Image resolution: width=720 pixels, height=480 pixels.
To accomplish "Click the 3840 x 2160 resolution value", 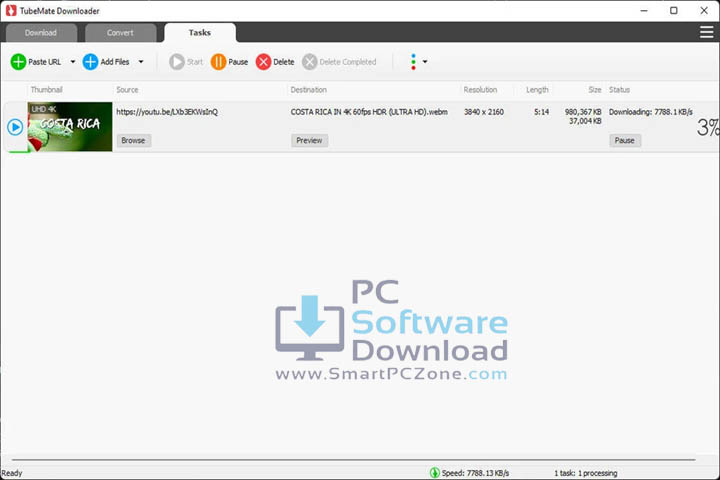I will 484,112.
